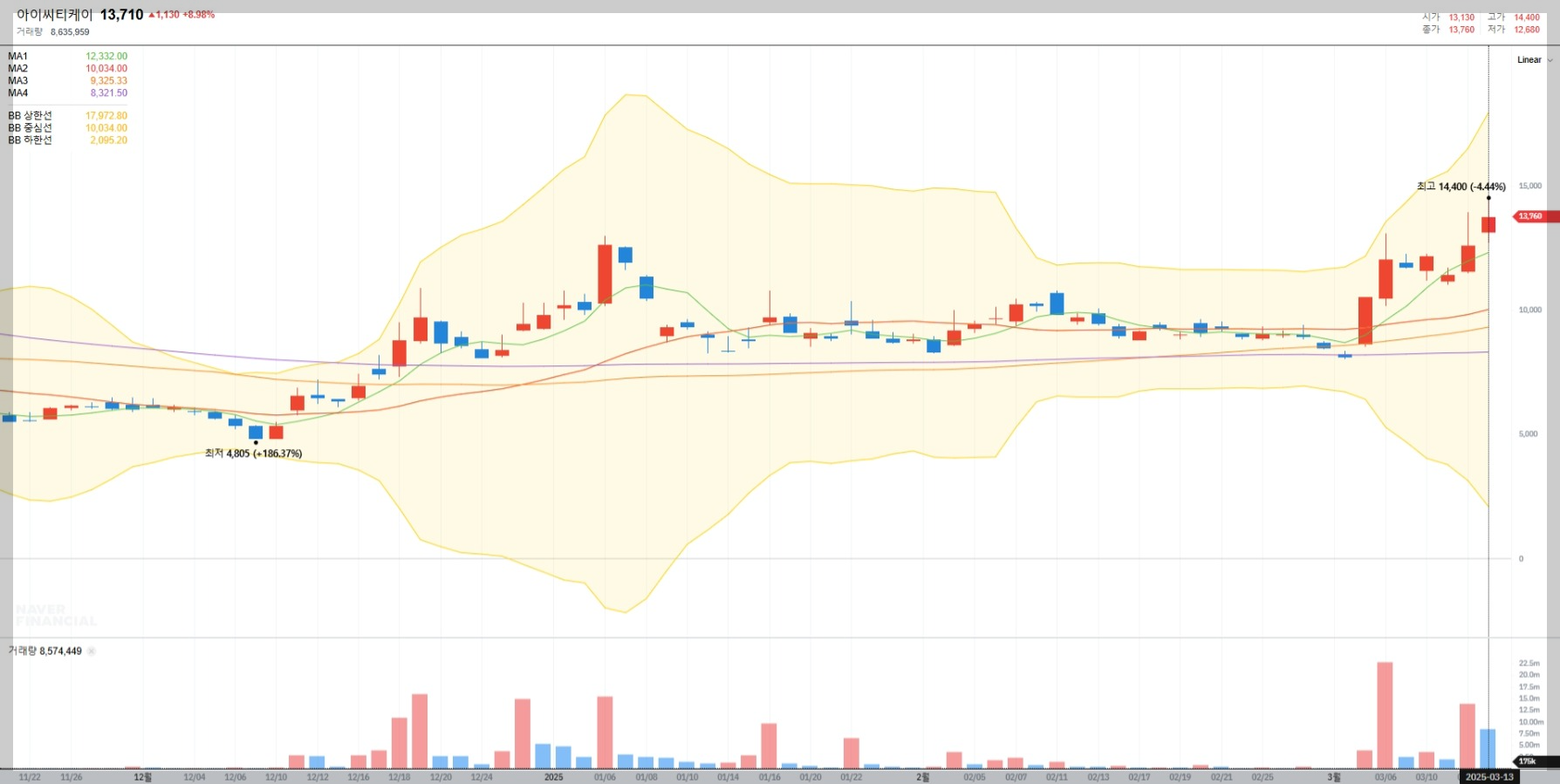Click the 2,095.20 lower band value
The width and height of the screenshot is (1560, 784).
click(109, 140)
